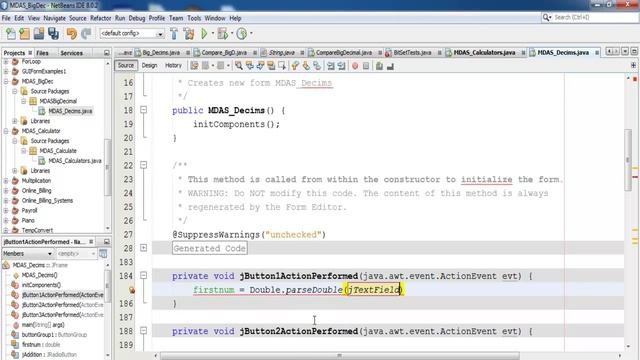640x360 pixels.
Task: Expand the Payroll project node
Action: tap(6, 210)
